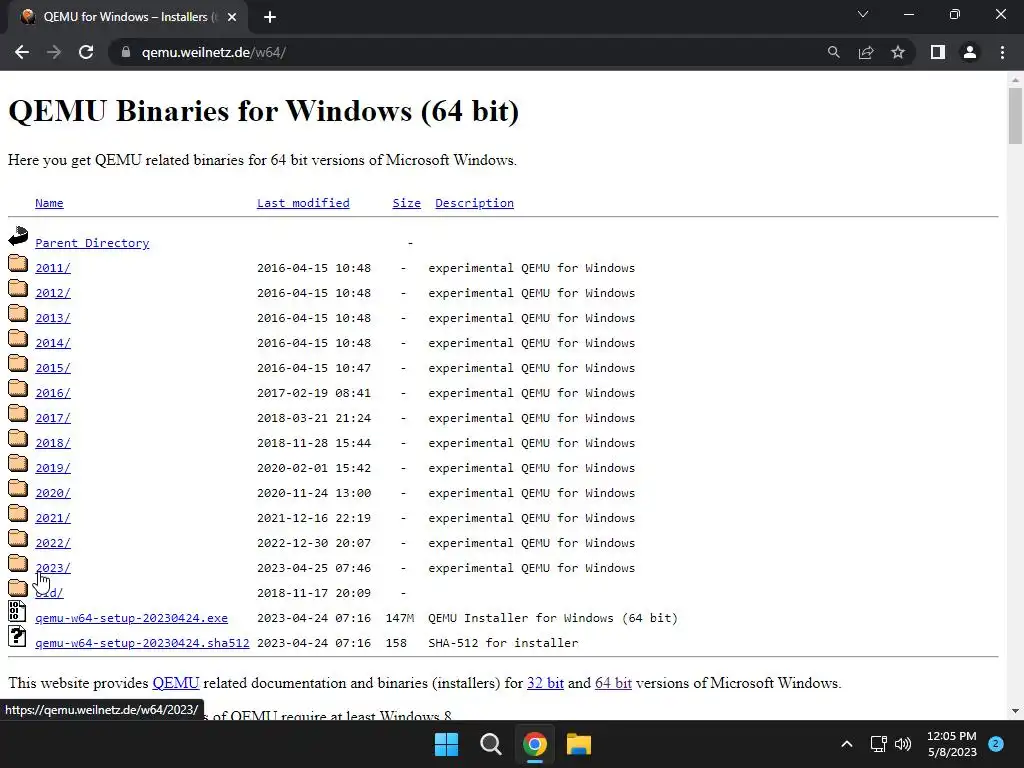
Task: Open the notification badge showing 2
Action: 996,743
